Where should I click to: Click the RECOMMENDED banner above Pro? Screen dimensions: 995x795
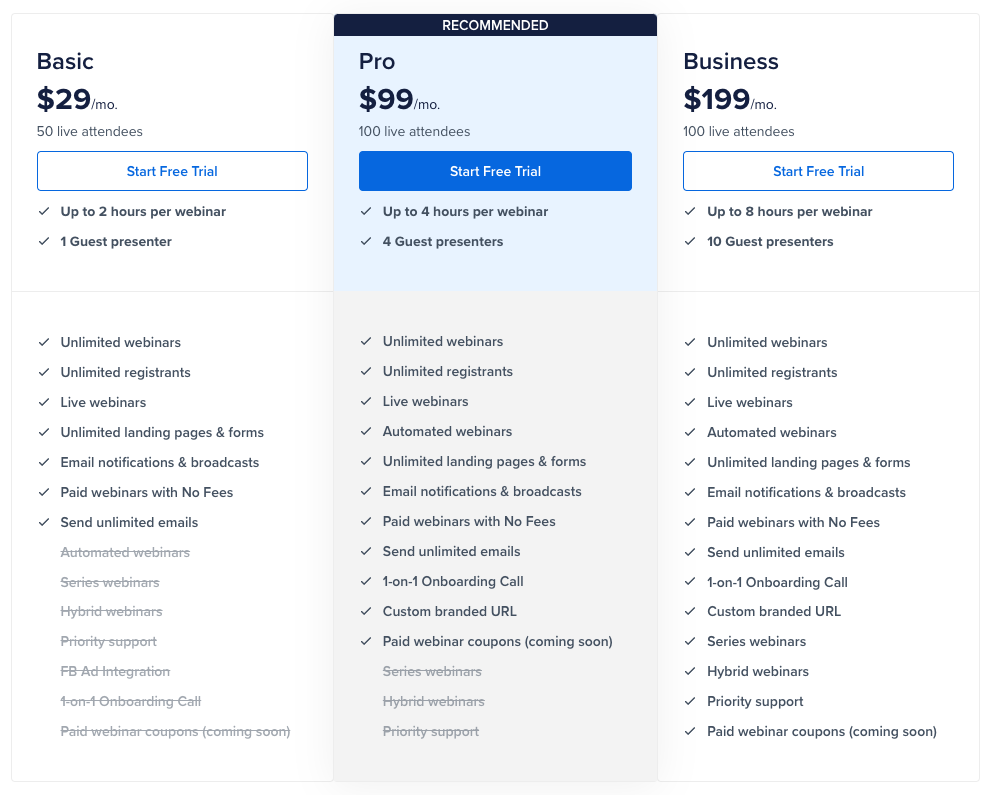click(495, 25)
